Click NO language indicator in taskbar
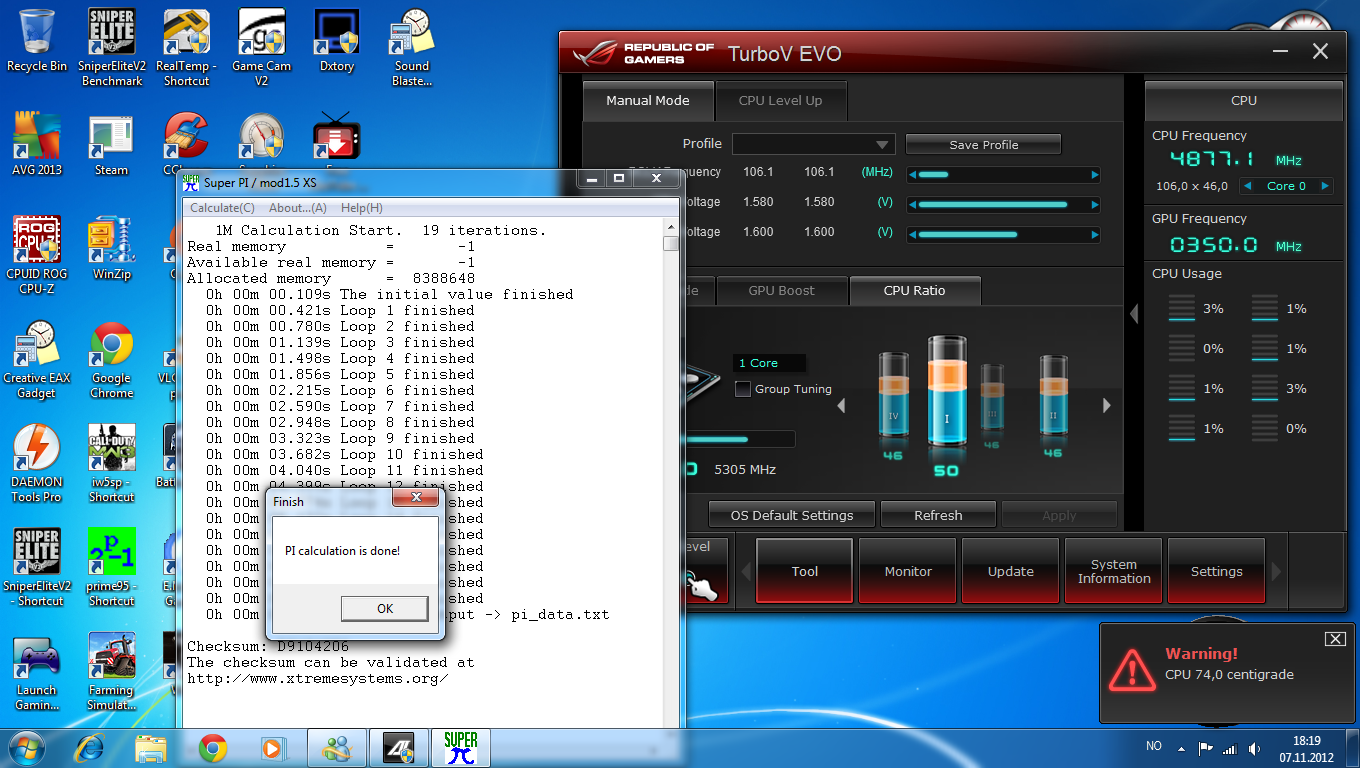This screenshot has width=1360, height=768. (x=1154, y=747)
